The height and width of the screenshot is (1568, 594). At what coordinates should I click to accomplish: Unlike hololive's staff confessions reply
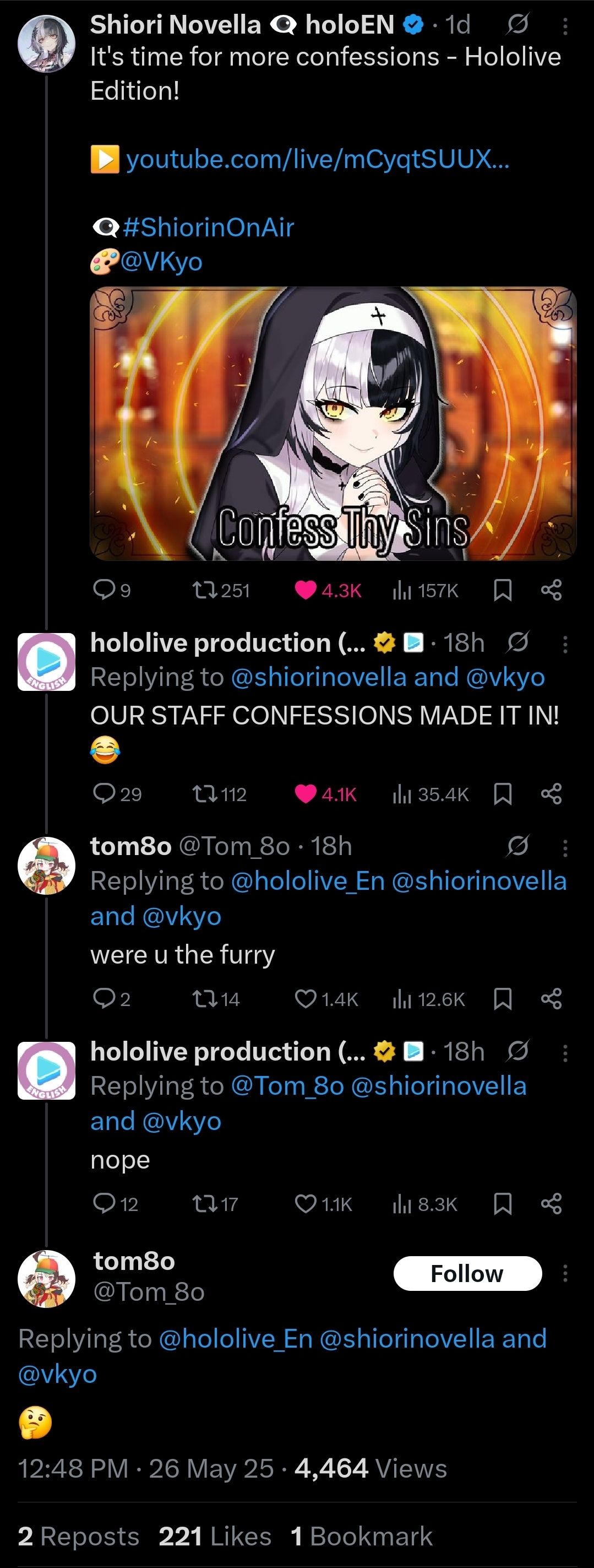point(305,794)
